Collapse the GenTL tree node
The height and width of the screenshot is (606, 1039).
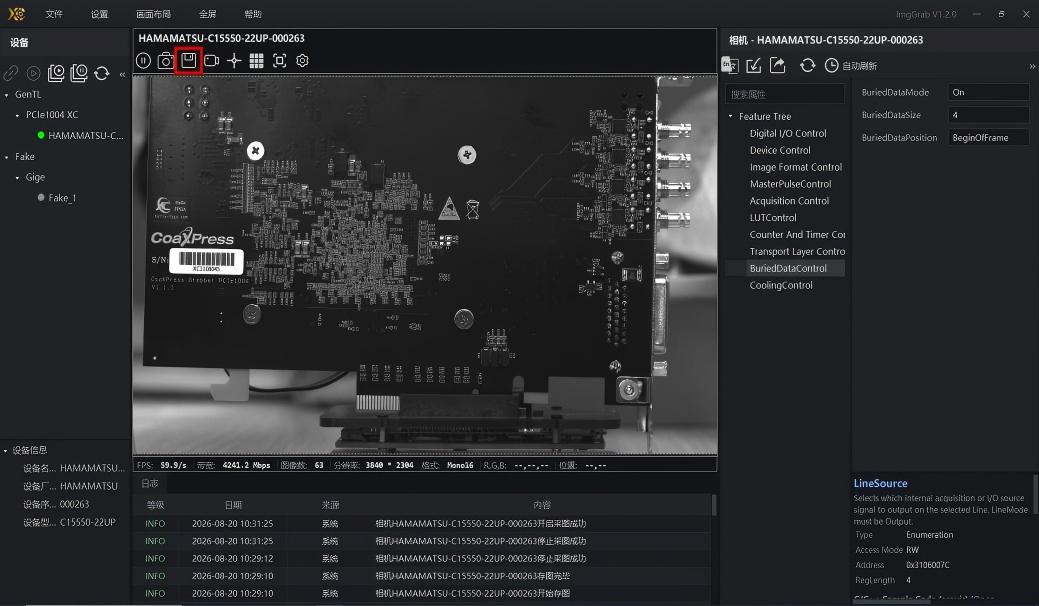coord(7,95)
